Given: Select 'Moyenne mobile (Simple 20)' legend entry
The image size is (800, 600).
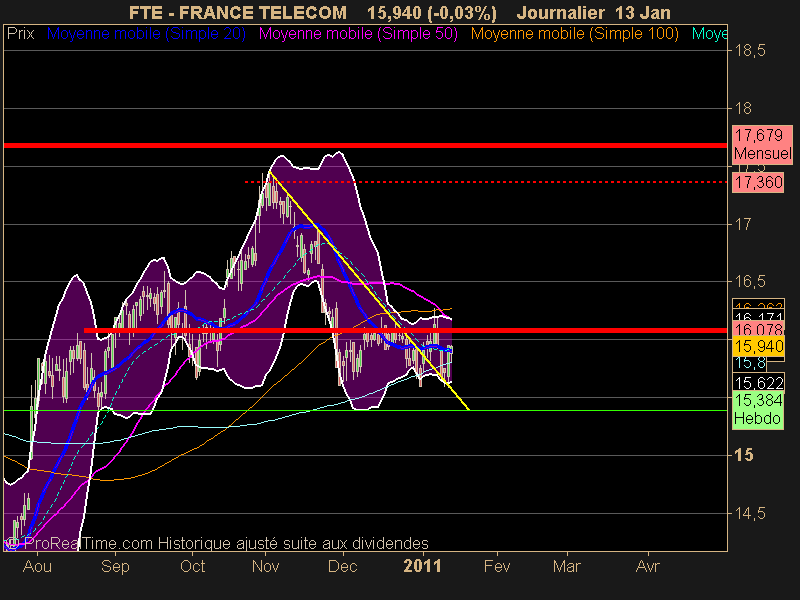Looking at the screenshot, I should (146, 34).
